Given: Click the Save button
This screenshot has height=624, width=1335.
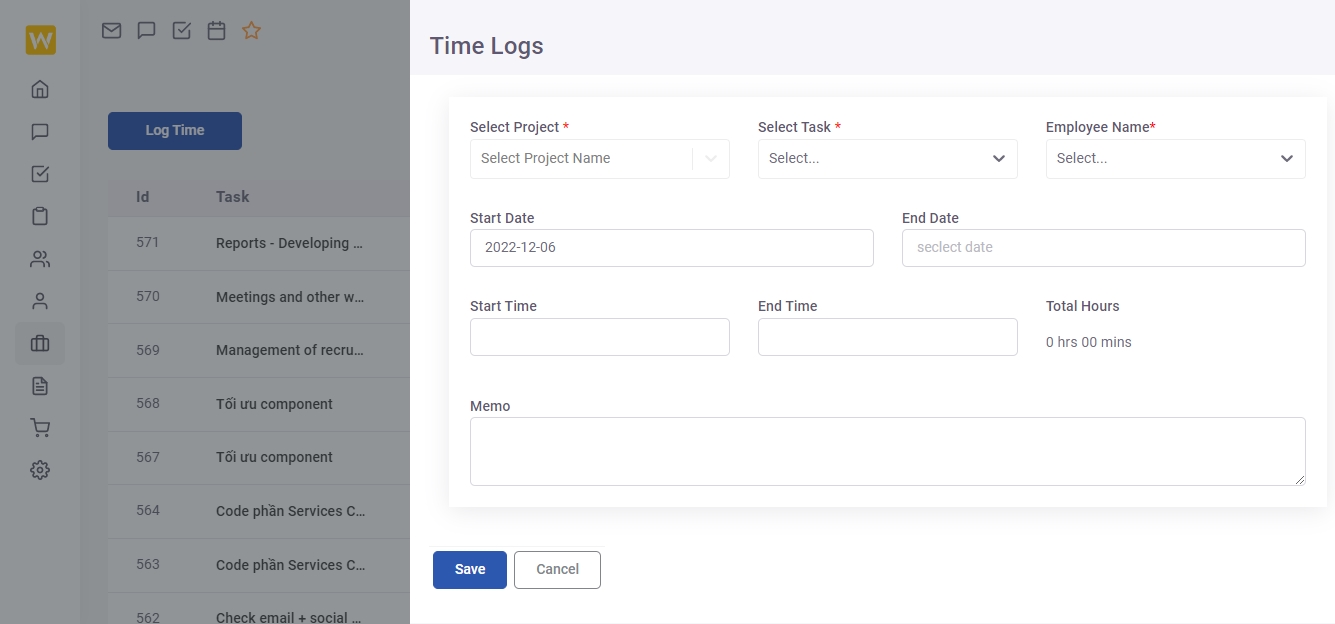Looking at the screenshot, I should point(470,570).
